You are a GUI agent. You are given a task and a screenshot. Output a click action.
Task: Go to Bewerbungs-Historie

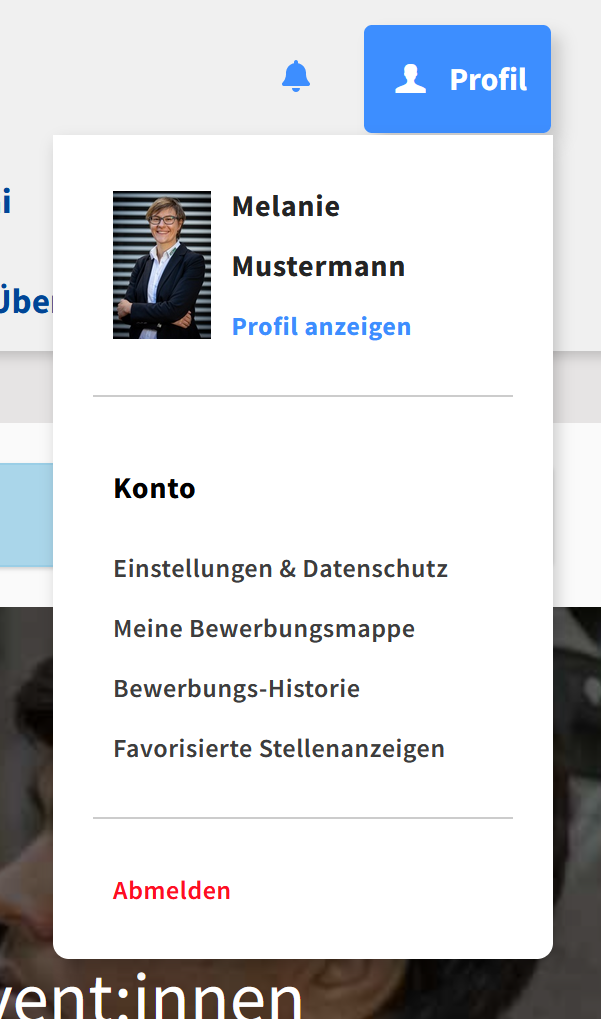pos(237,688)
